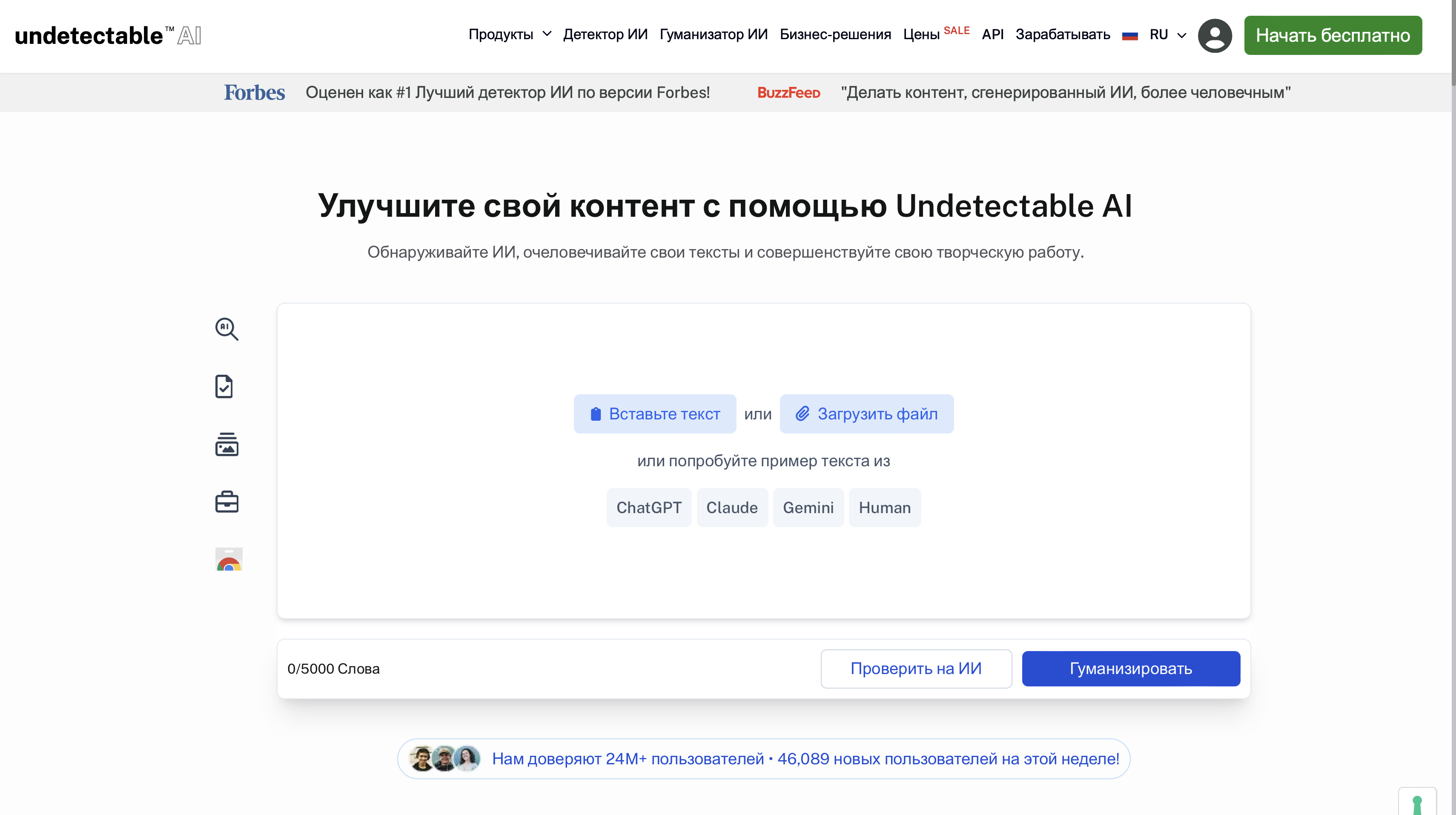Open the API link
The height and width of the screenshot is (815, 1456).
[992, 34]
